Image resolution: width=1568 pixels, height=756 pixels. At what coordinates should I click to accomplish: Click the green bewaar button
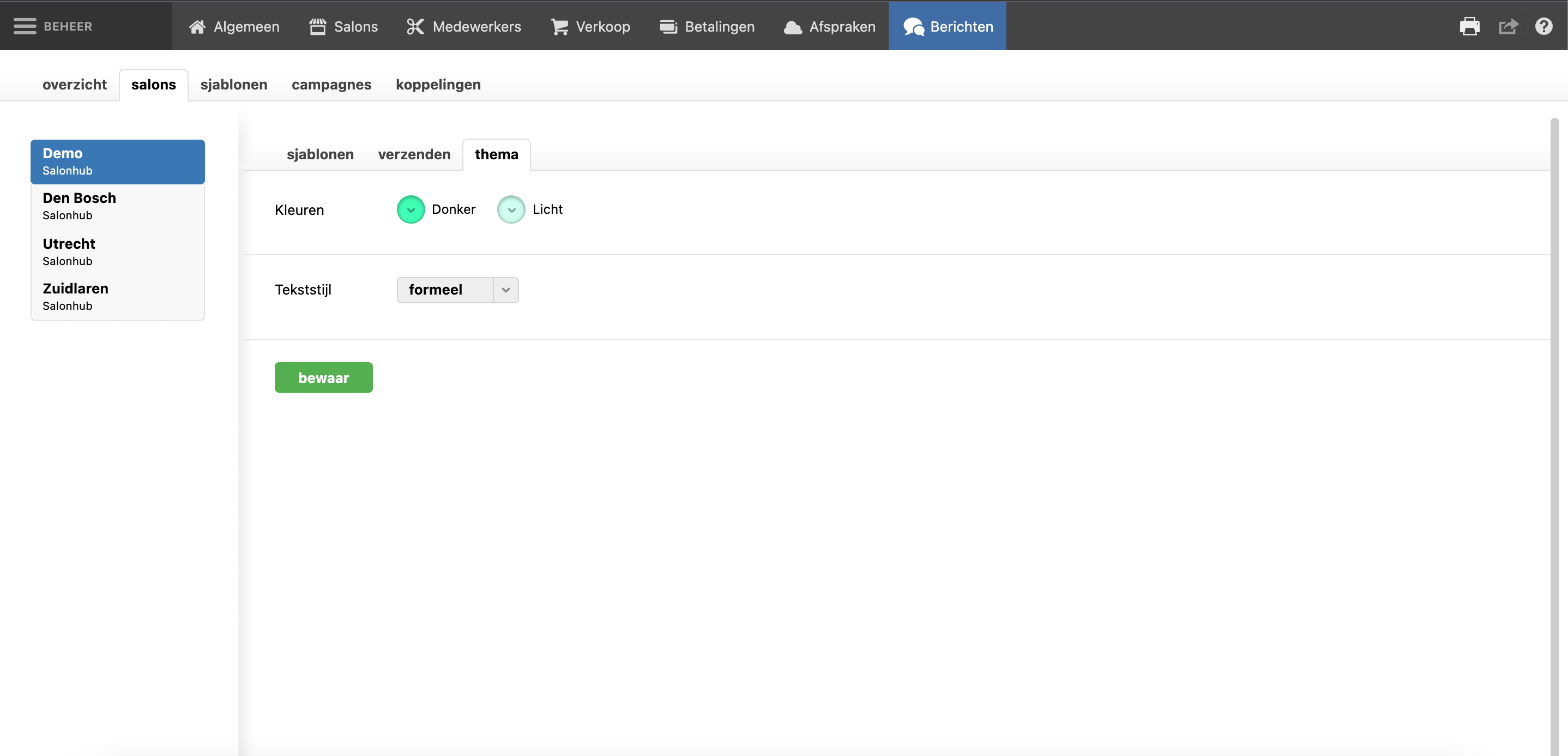tap(323, 377)
